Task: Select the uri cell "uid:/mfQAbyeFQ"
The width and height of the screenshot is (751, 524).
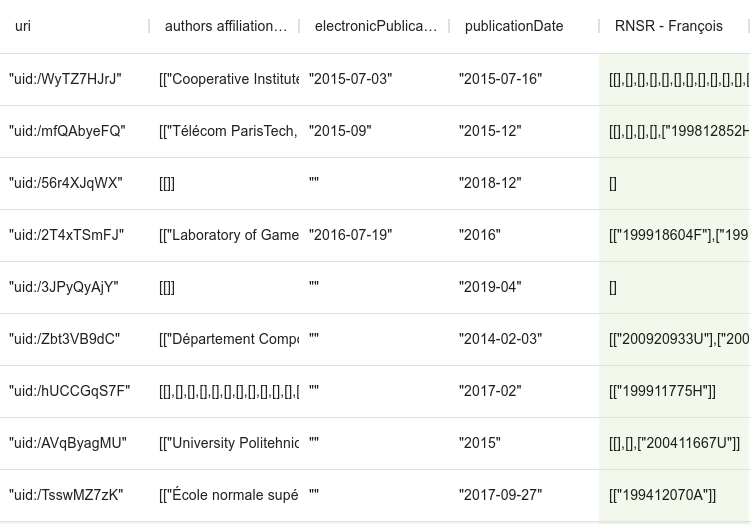Action: tap(67, 131)
